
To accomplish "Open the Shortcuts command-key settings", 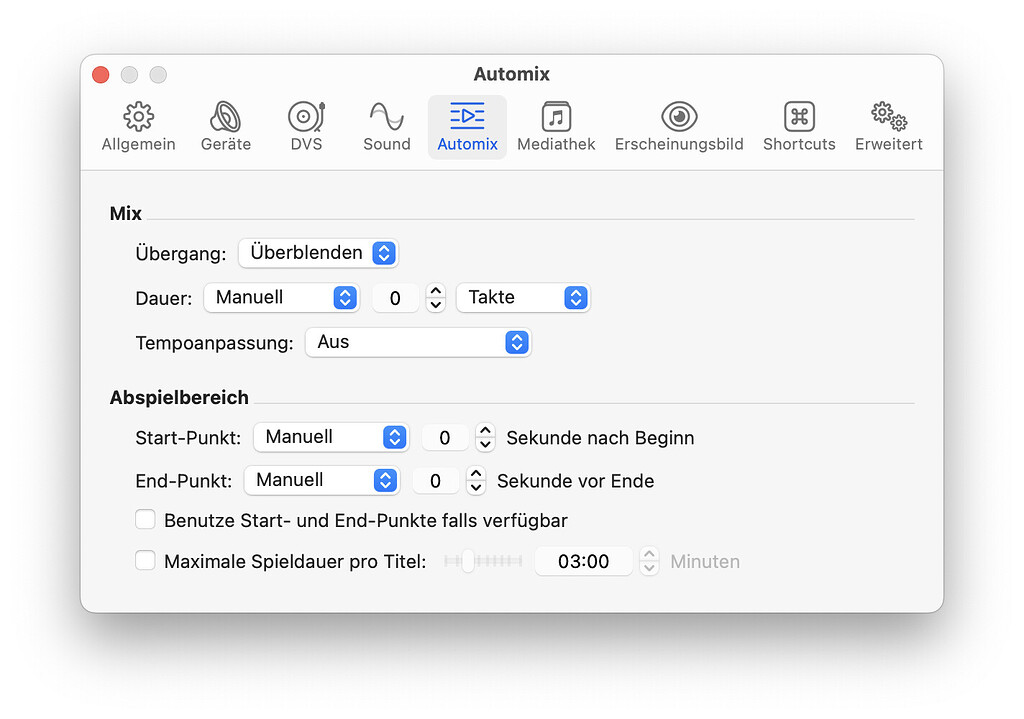I will click(799, 126).
